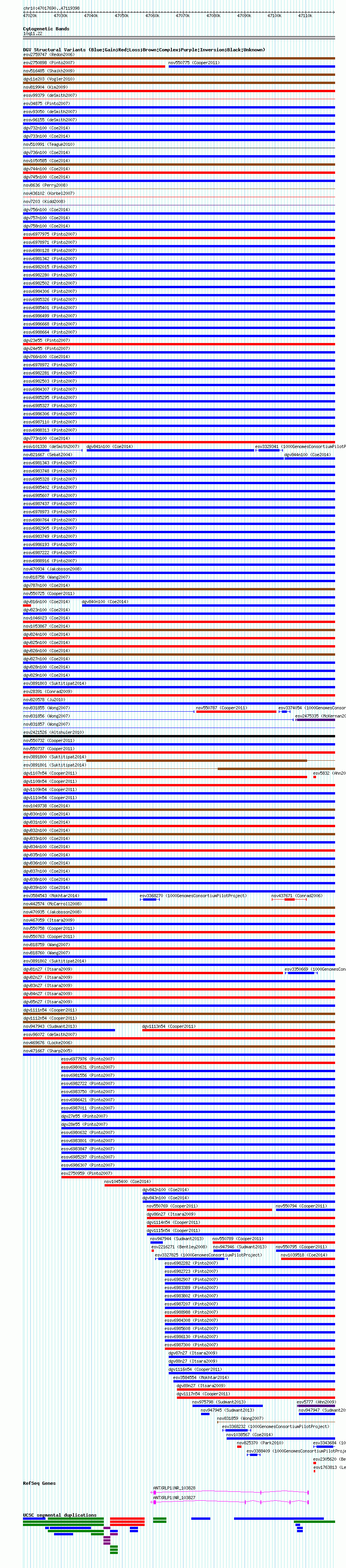Click the 47100k ruler tick label
Image resolution: width=346 pixels, height=1568 pixels.
click(x=274, y=16)
